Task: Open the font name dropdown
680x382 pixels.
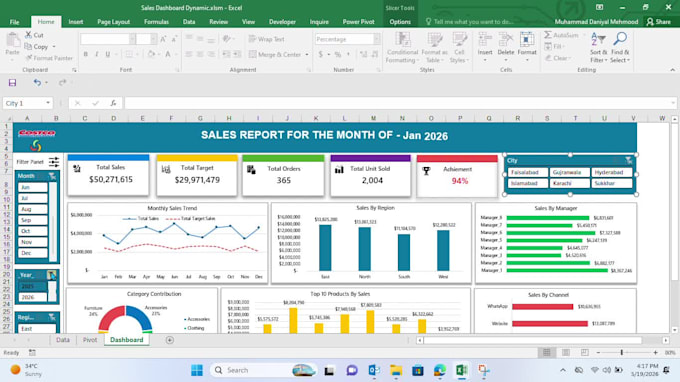Action: pyautogui.click(x=132, y=39)
